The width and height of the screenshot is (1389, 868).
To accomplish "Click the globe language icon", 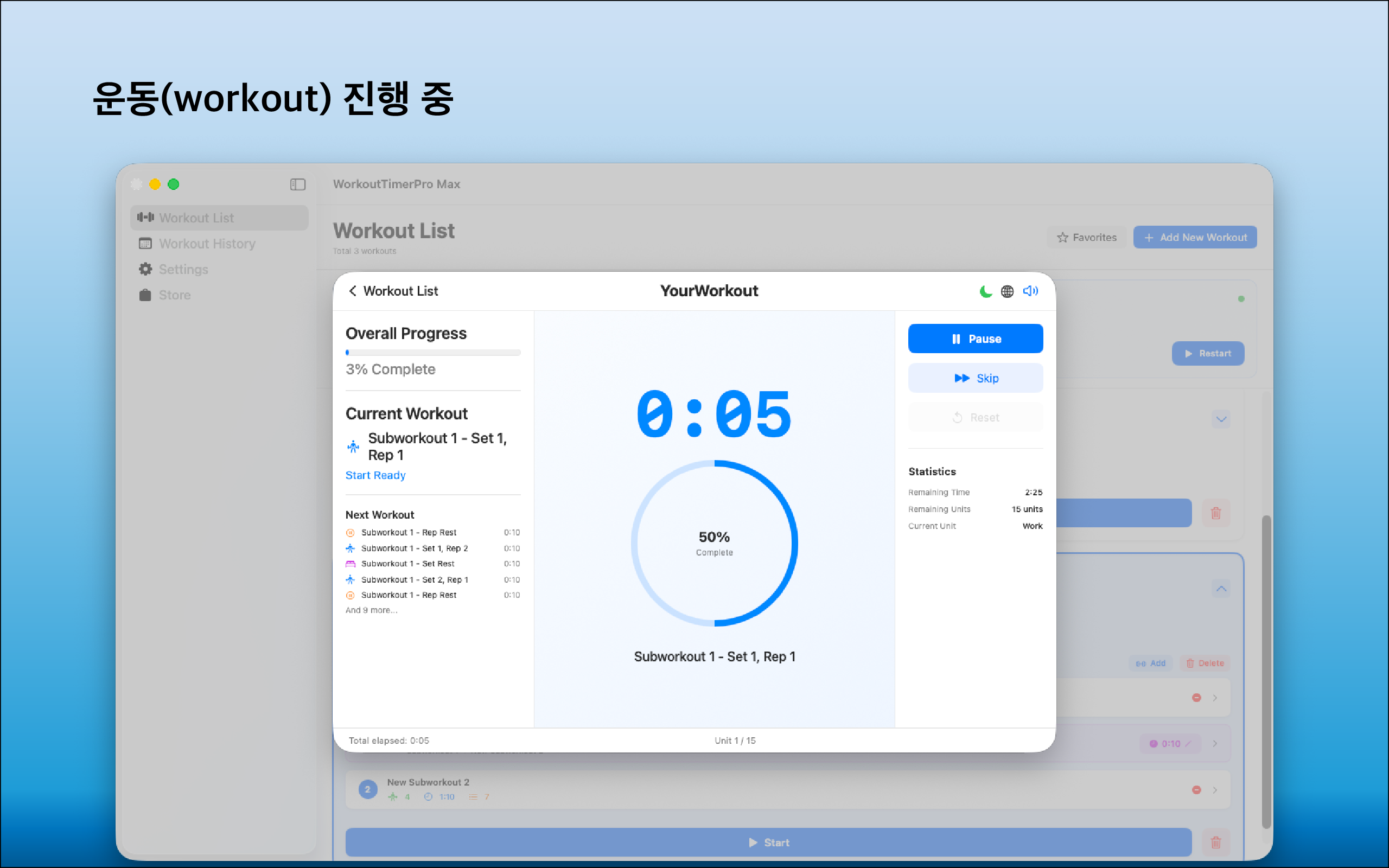I will 1008,291.
